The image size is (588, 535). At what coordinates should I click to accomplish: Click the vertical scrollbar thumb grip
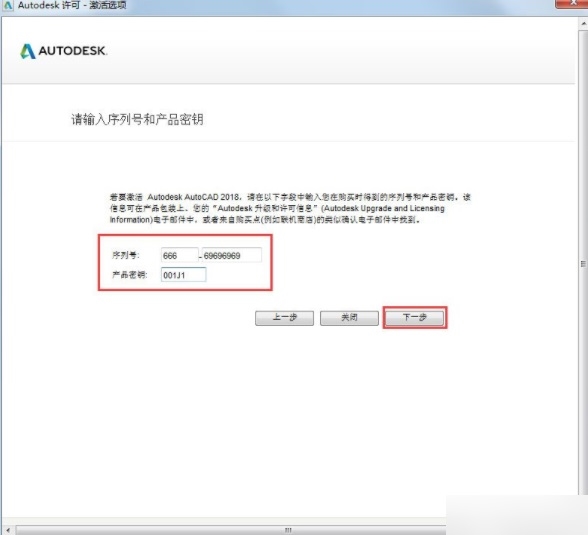pos(584,264)
